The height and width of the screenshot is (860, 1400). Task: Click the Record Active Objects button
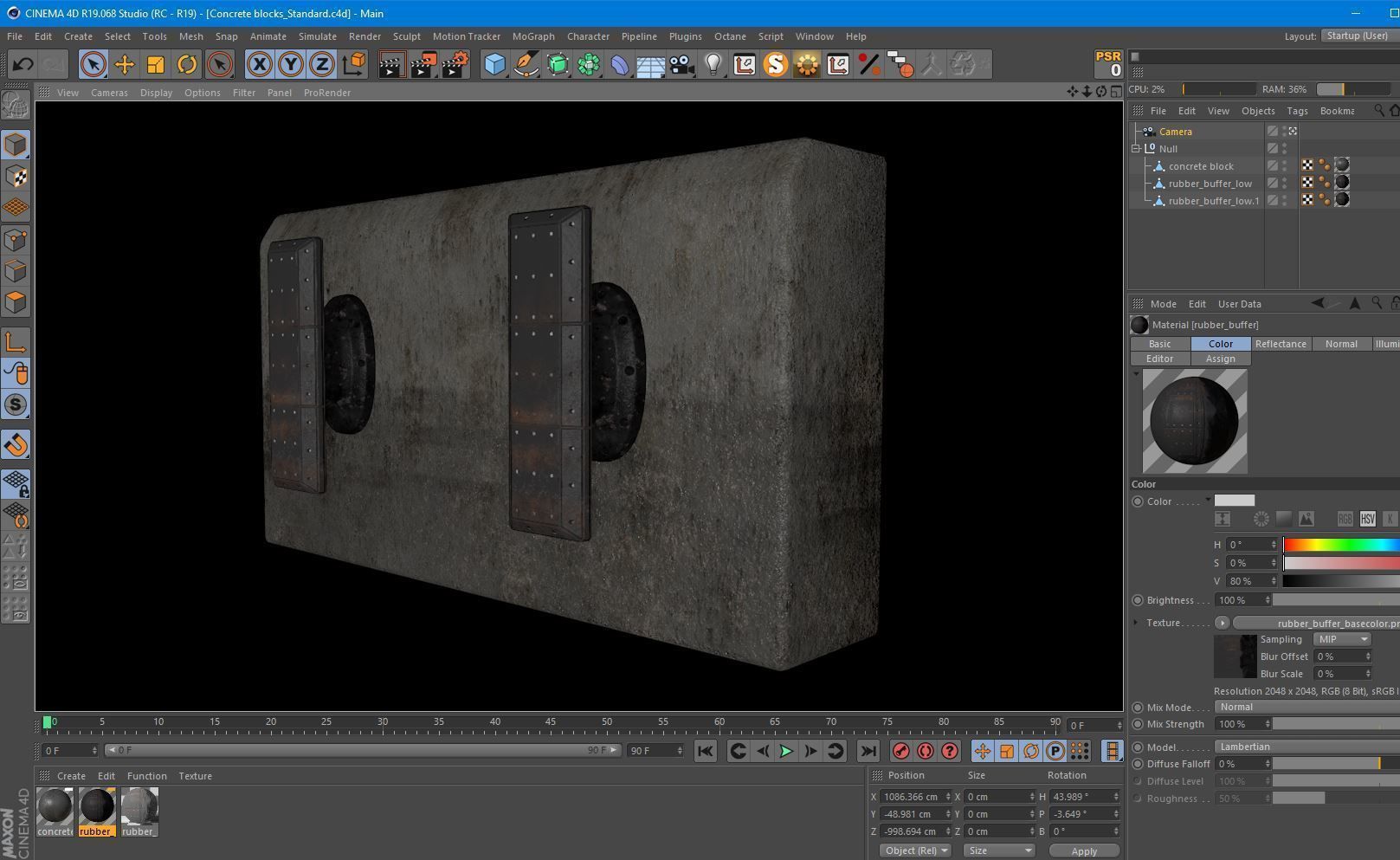pos(900,751)
